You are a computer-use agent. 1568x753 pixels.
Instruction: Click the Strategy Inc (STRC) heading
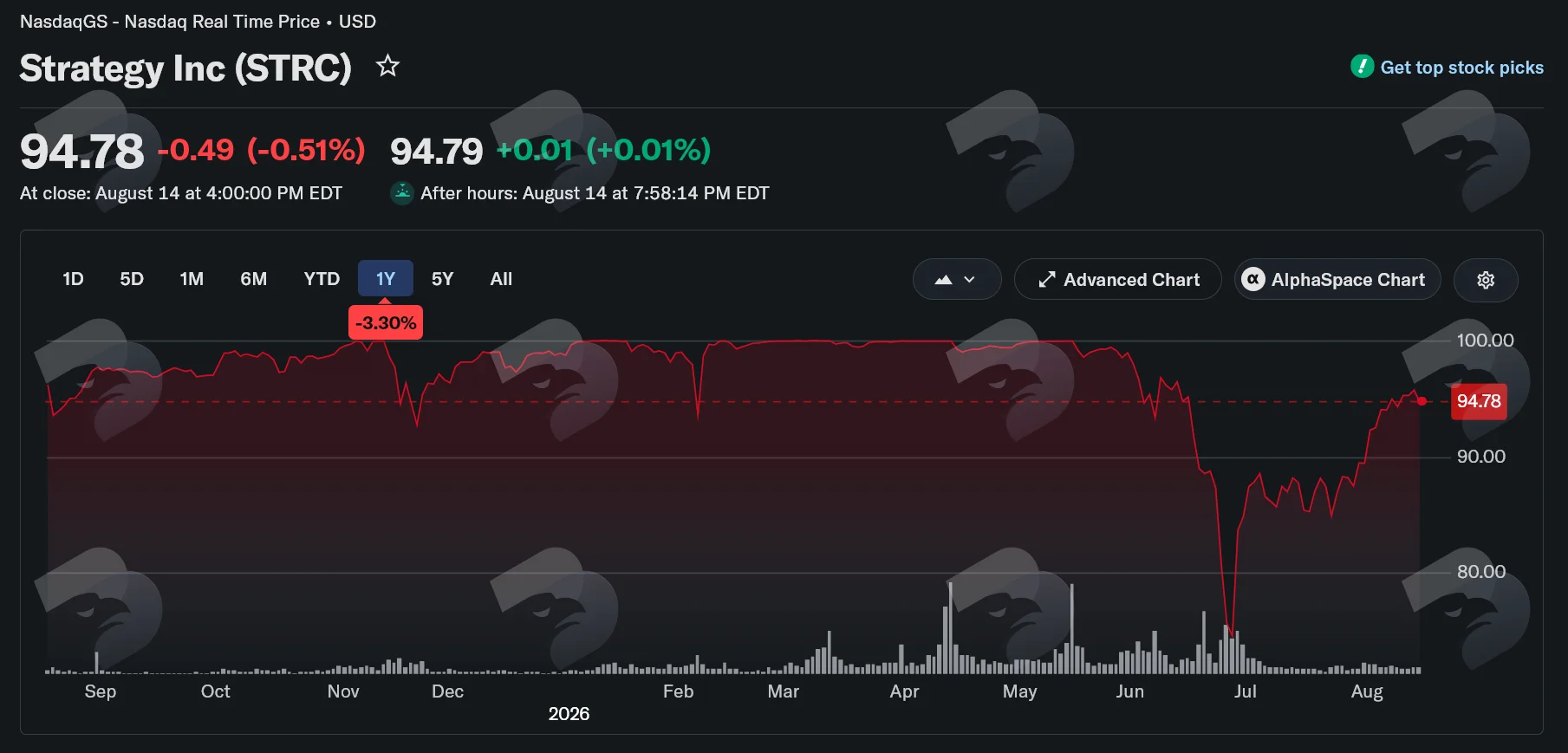click(x=185, y=68)
